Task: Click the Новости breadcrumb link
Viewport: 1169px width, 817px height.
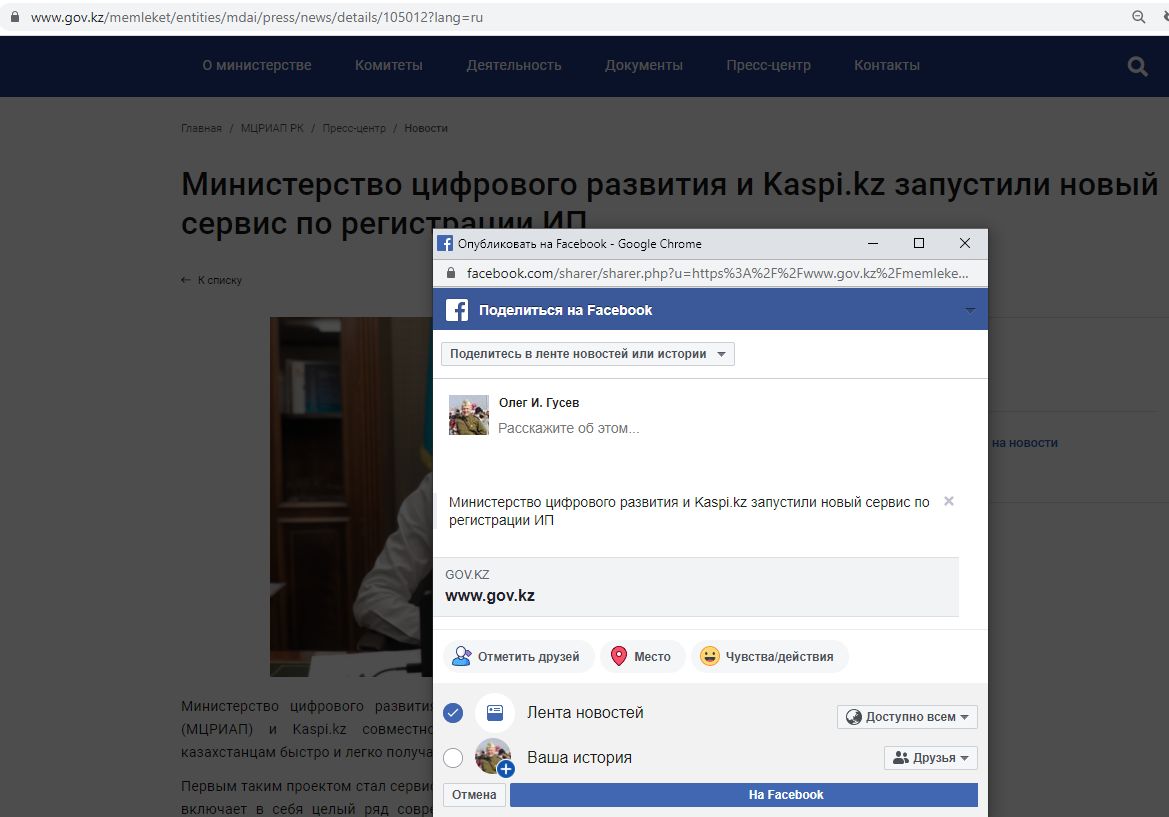Action: [426, 128]
